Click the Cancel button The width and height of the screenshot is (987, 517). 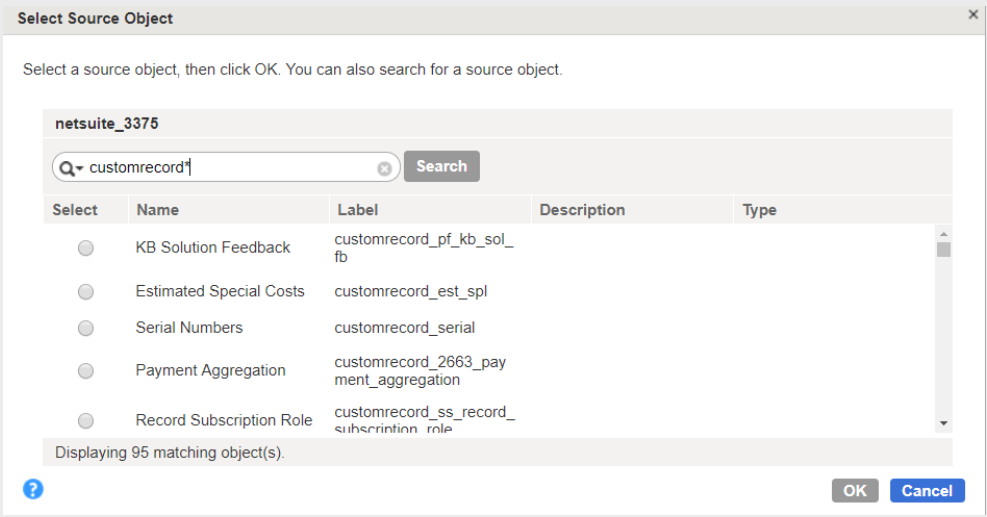[927, 491]
